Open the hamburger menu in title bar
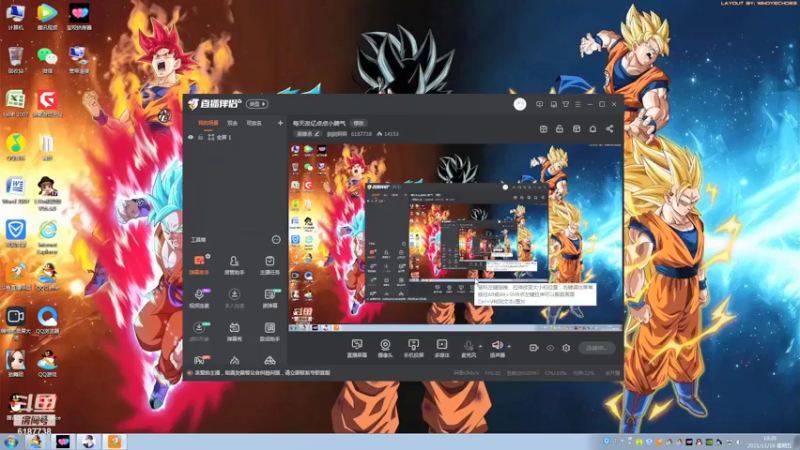 coord(578,104)
